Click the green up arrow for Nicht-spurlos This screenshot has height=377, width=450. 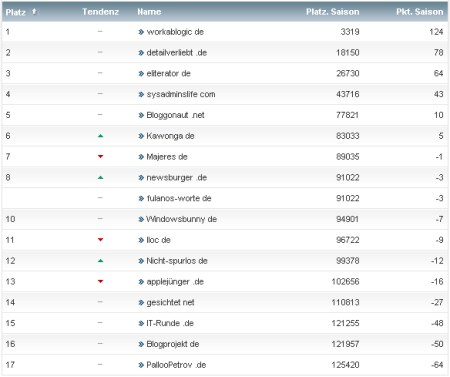100,261
